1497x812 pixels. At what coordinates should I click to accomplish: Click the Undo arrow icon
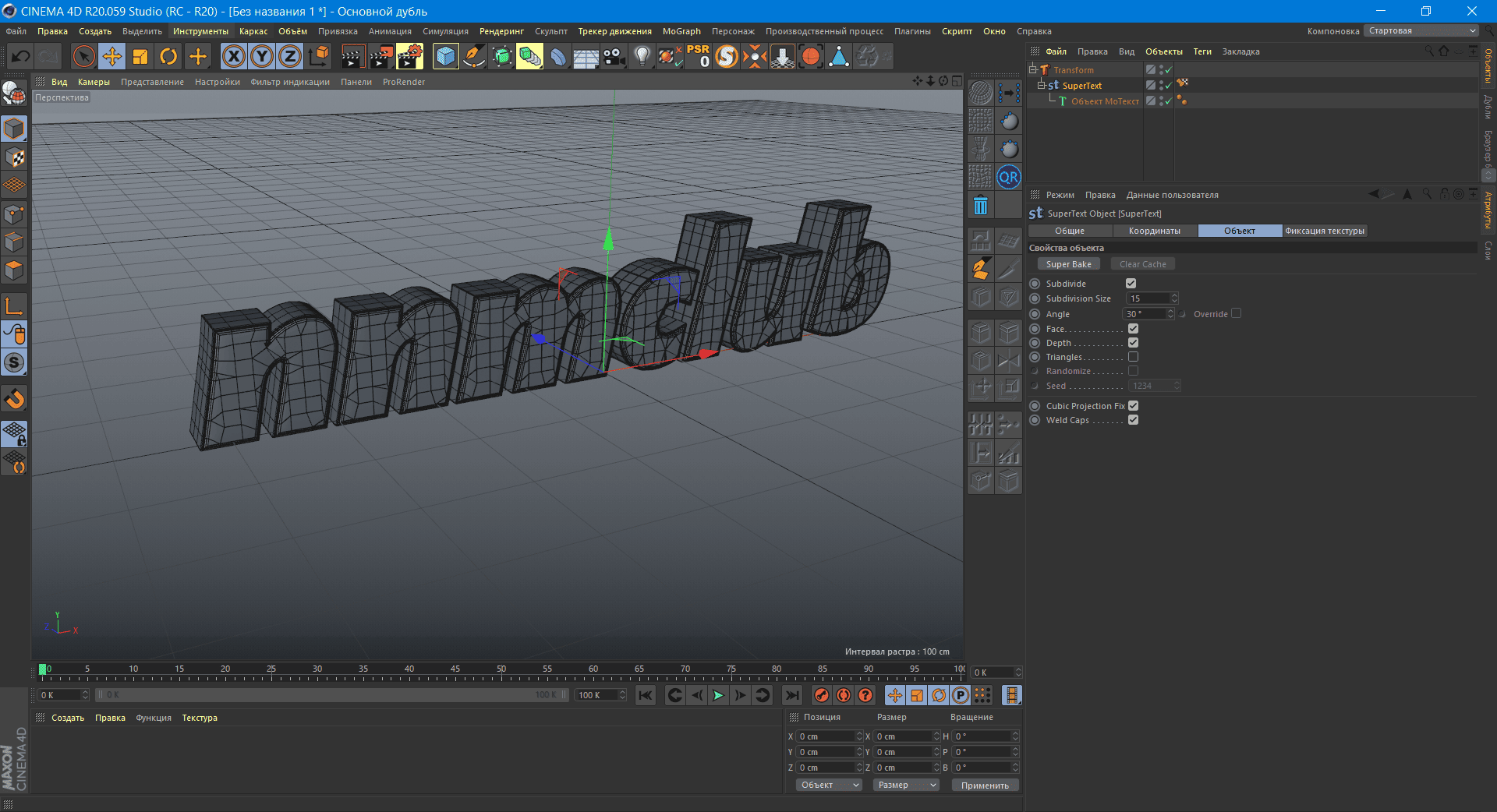coord(21,56)
